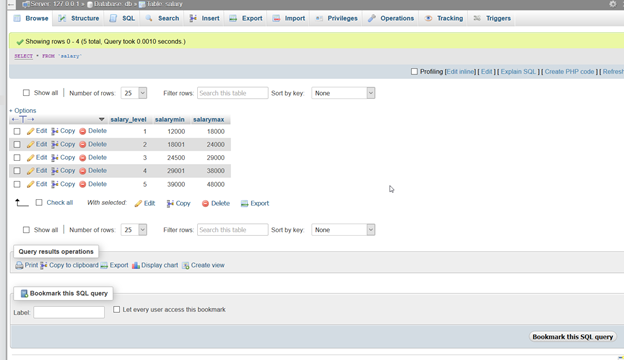
Task: Click the red Delete icon for salary level 2
Action: pos(83,144)
